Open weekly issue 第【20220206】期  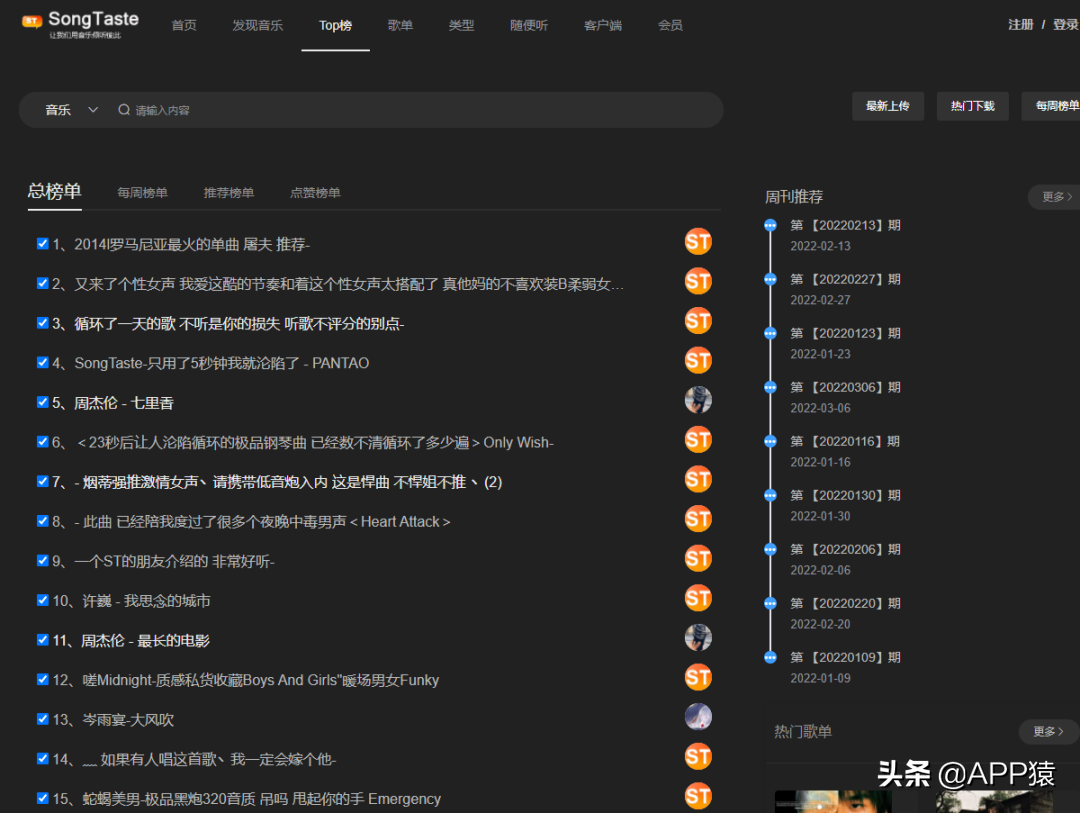(x=845, y=549)
